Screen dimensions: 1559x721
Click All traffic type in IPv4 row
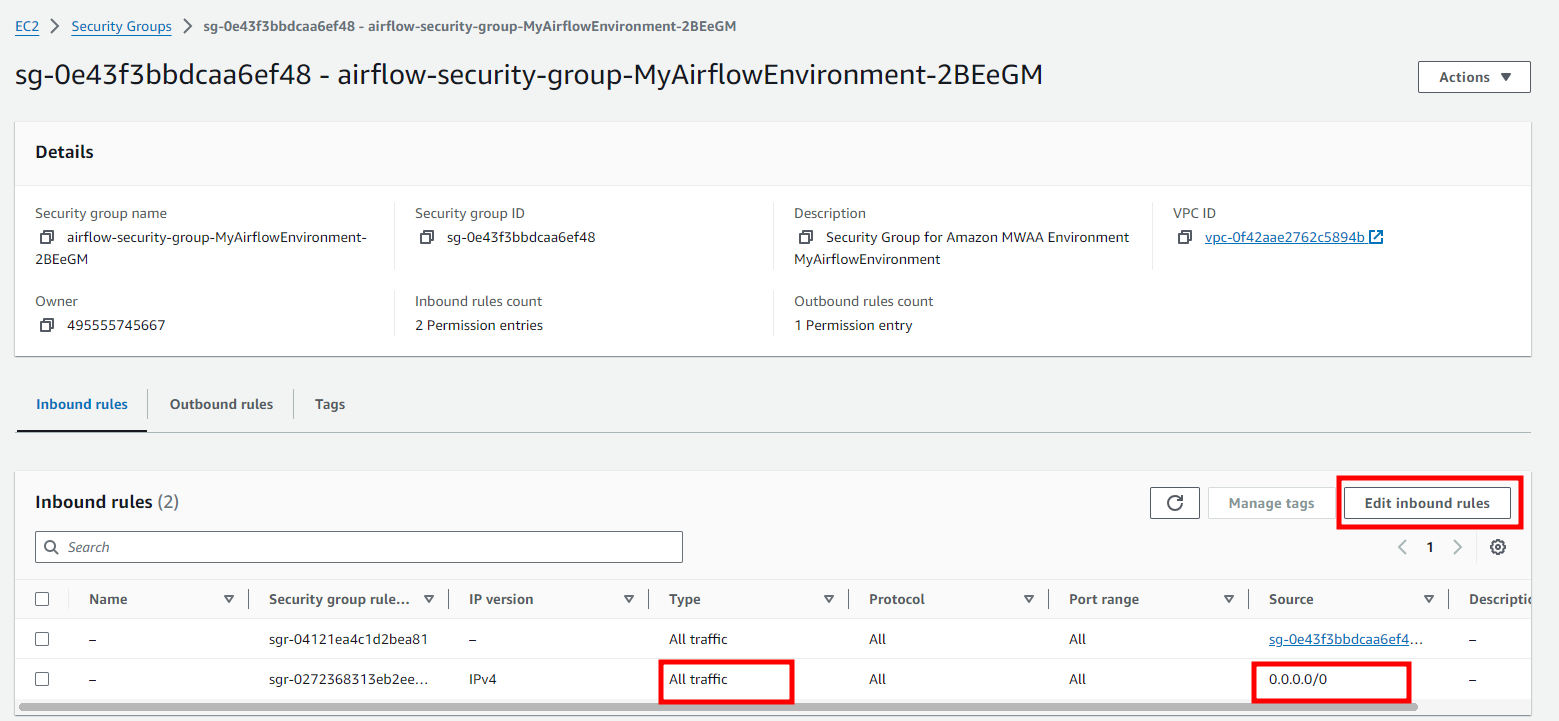click(x=698, y=679)
